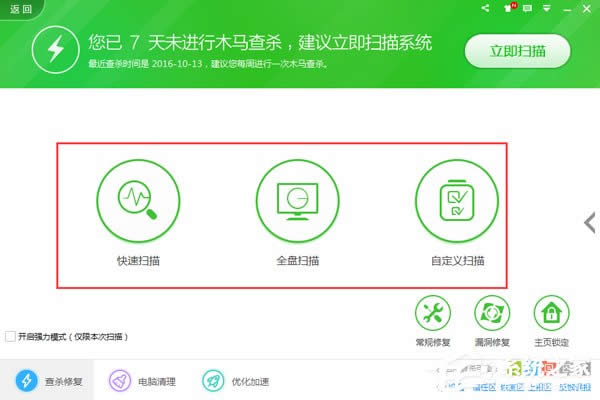The height and width of the screenshot is (400, 600).
Task: Expand the side panel arrow on right edge
Action: 590,219
